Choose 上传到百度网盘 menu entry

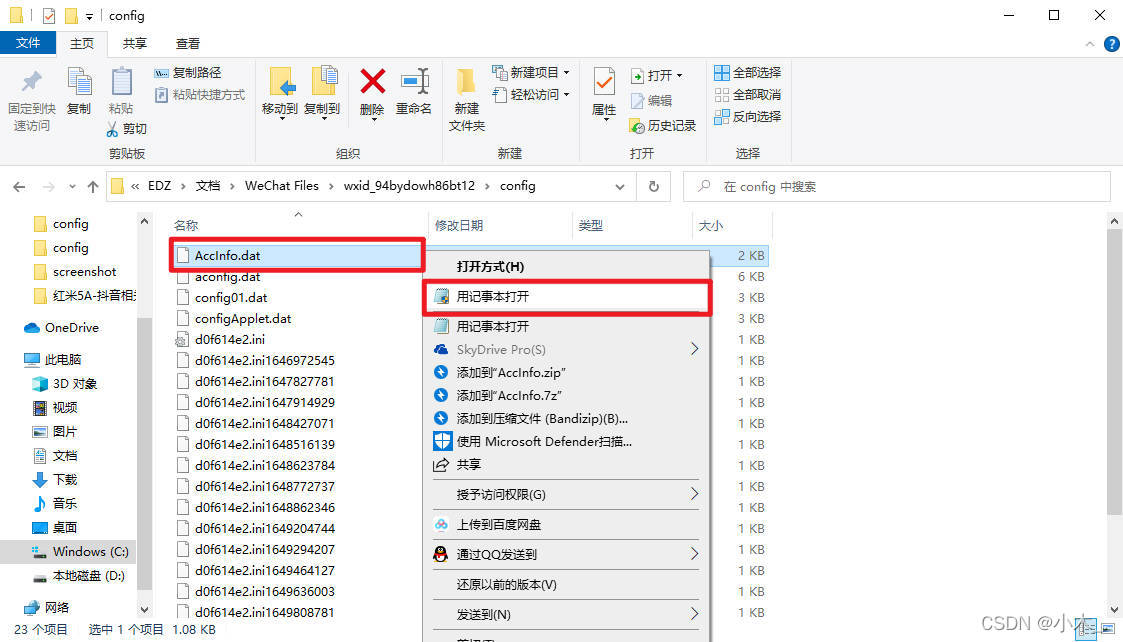tap(566, 524)
